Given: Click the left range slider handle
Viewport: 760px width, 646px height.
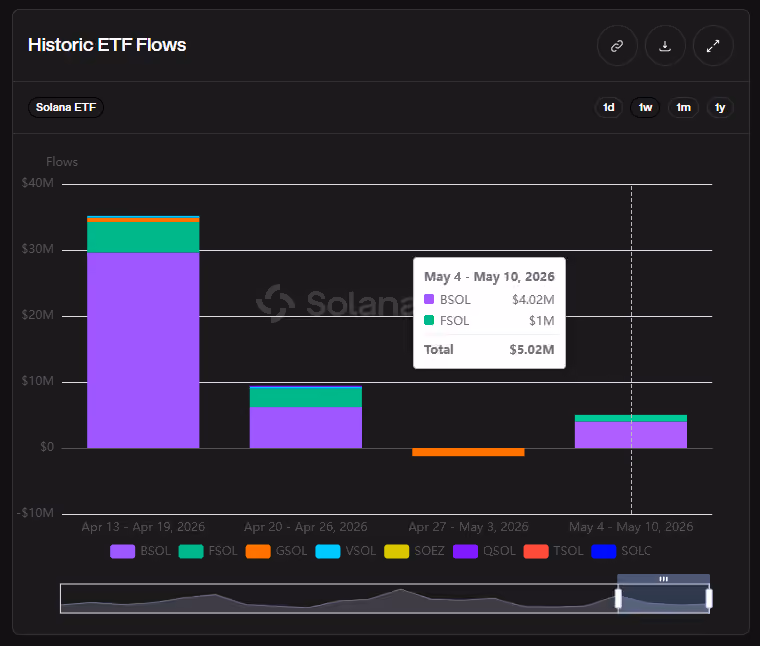Looking at the screenshot, I should (x=618, y=598).
